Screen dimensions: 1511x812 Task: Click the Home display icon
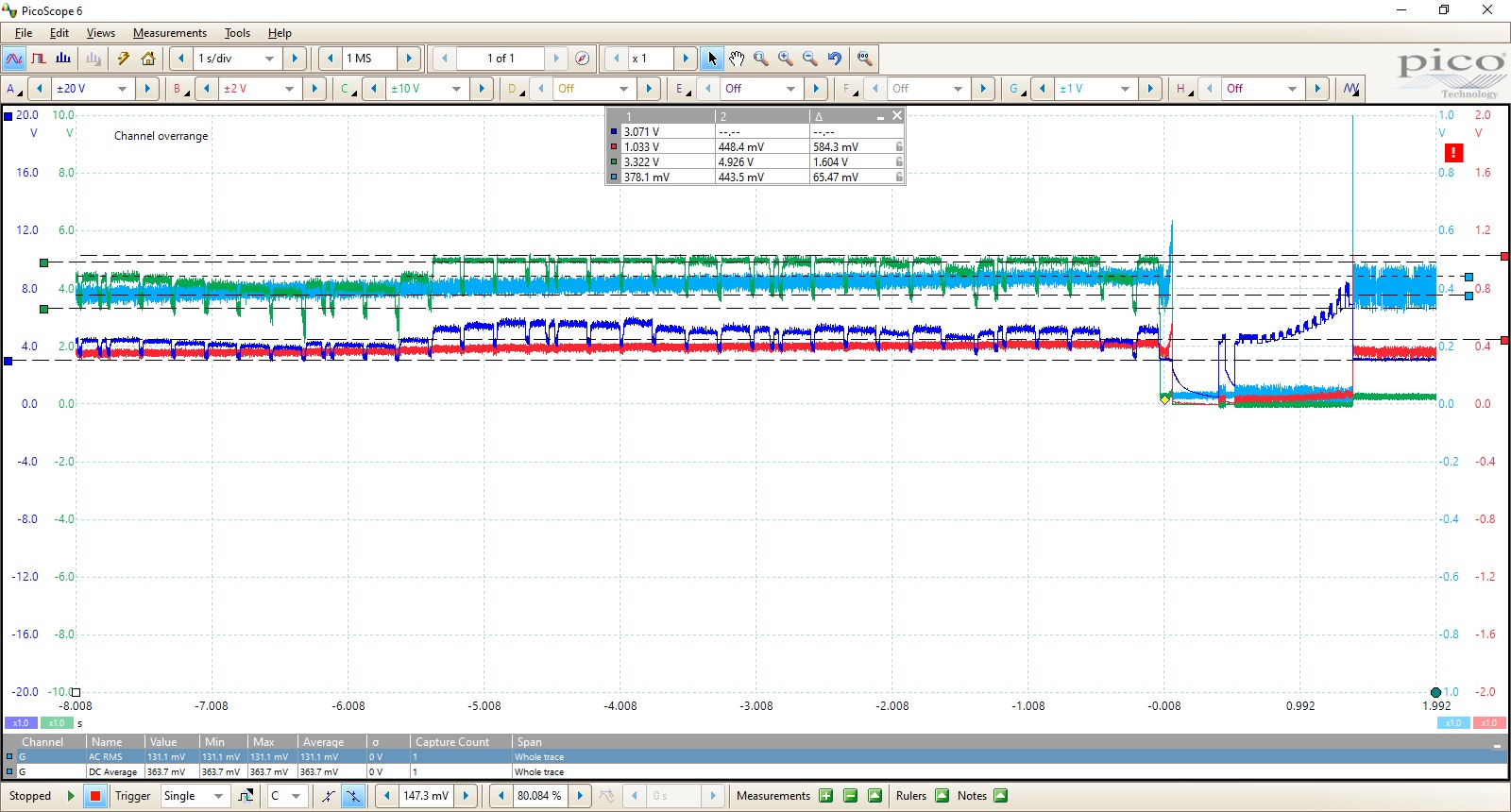tap(148, 59)
